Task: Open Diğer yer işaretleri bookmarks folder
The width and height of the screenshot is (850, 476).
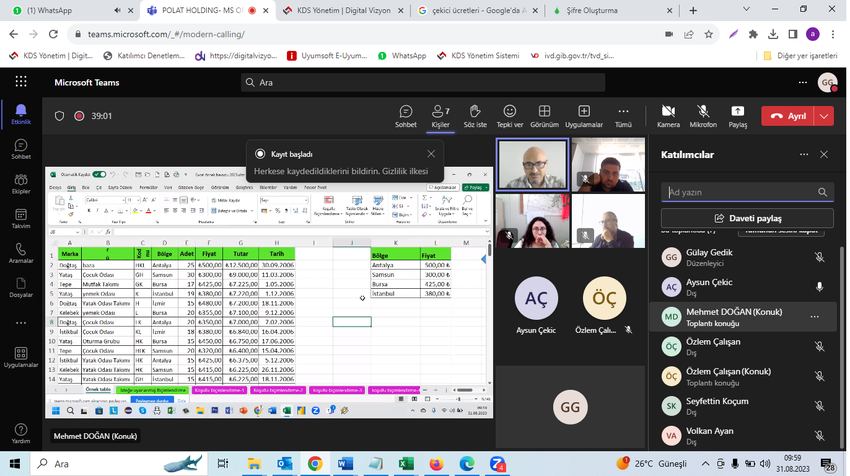Action: (x=800, y=56)
